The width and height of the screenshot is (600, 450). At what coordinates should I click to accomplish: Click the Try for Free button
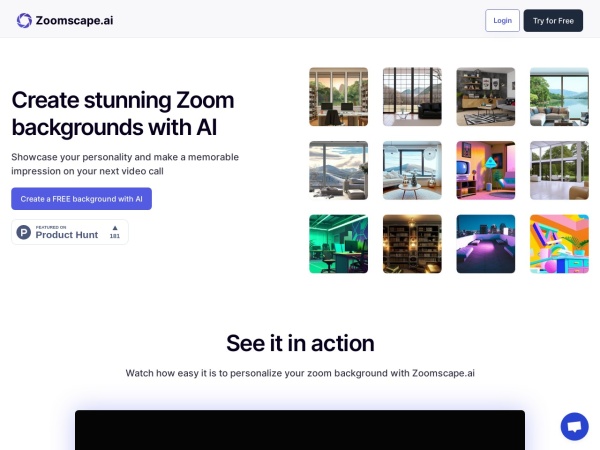coord(553,20)
